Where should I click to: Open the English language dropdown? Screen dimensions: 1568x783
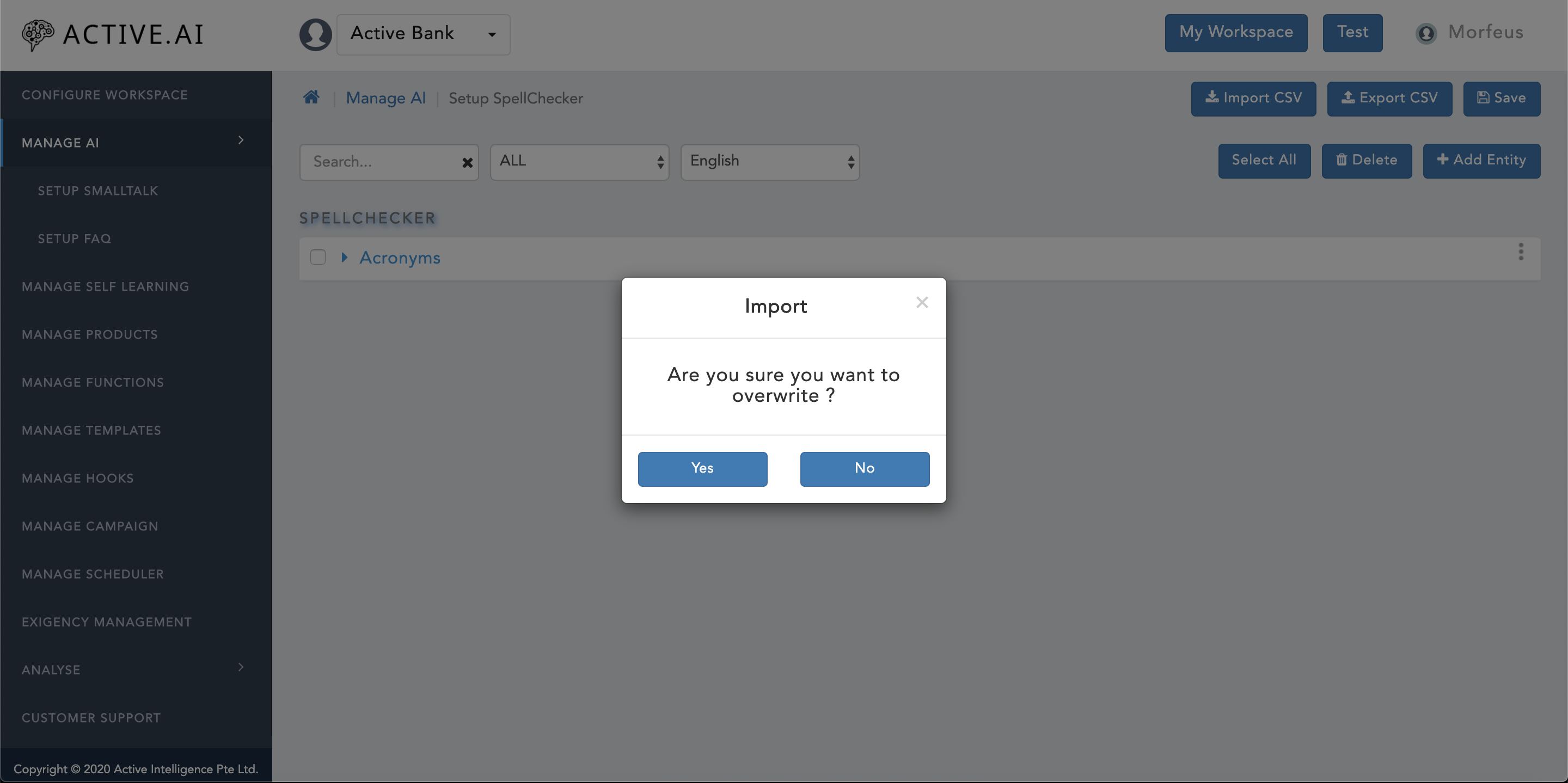pos(769,162)
